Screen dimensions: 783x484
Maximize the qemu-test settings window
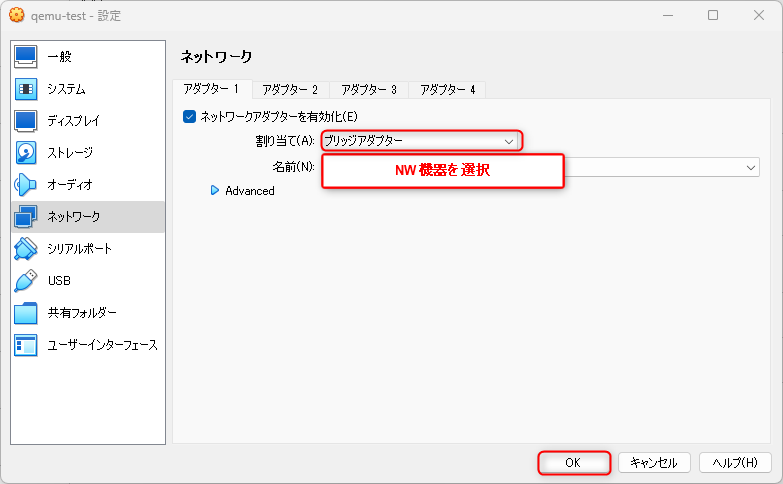(x=713, y=15)
